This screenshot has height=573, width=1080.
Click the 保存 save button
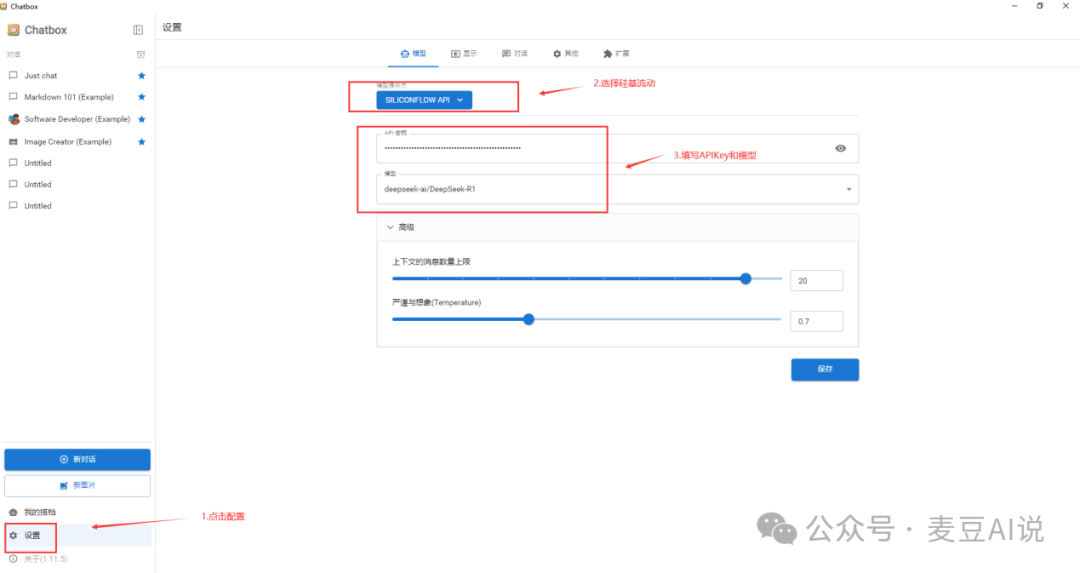click(x=824, y=369)
